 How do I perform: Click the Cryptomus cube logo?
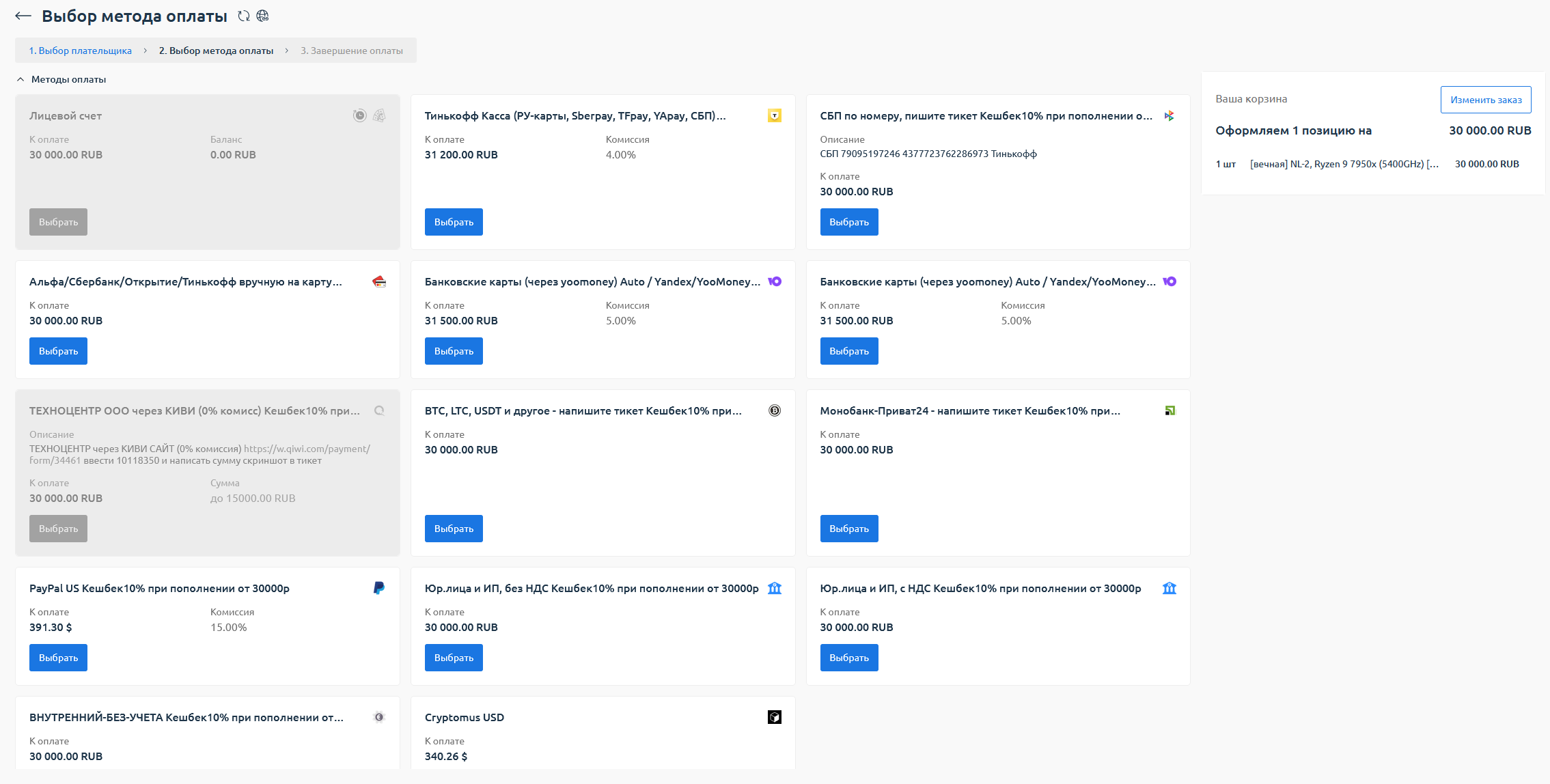tap(774, 717)
